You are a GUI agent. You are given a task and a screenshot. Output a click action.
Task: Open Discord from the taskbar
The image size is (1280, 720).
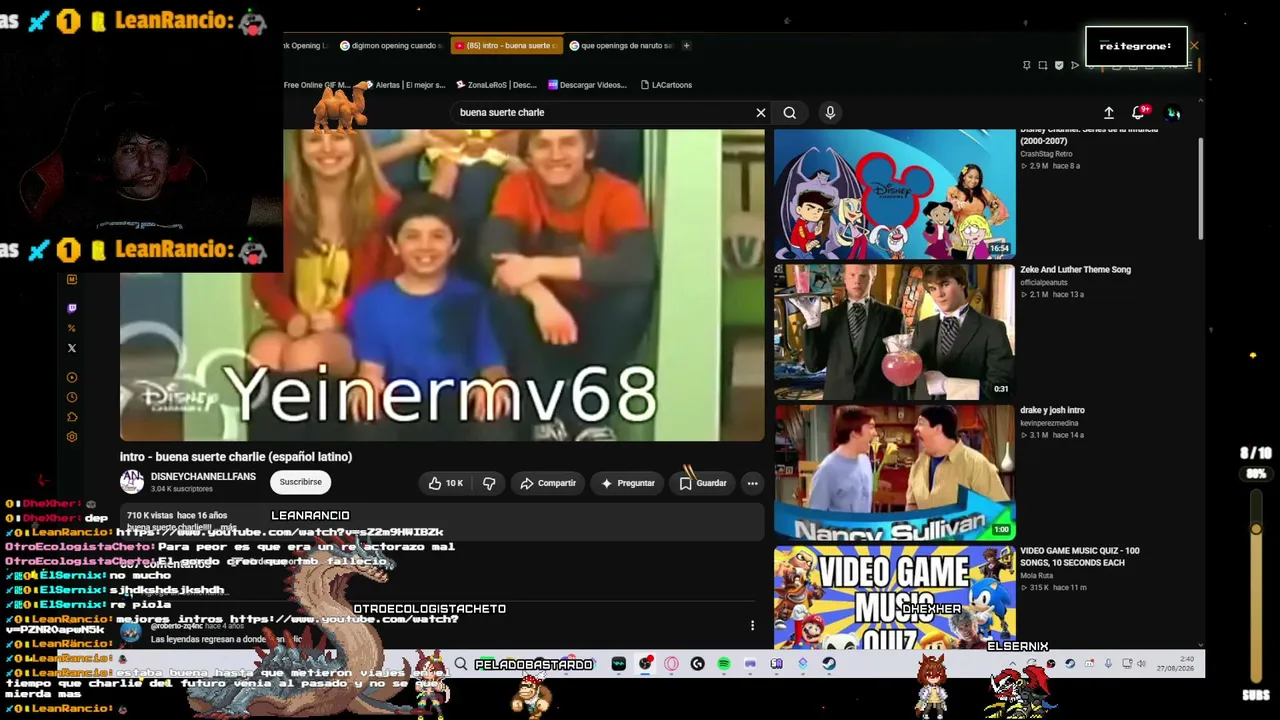point(750,664)
